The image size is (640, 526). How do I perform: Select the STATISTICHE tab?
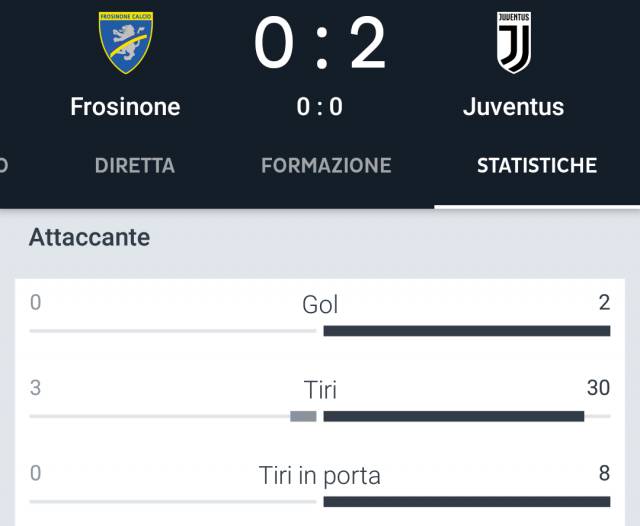coord(537,166)
